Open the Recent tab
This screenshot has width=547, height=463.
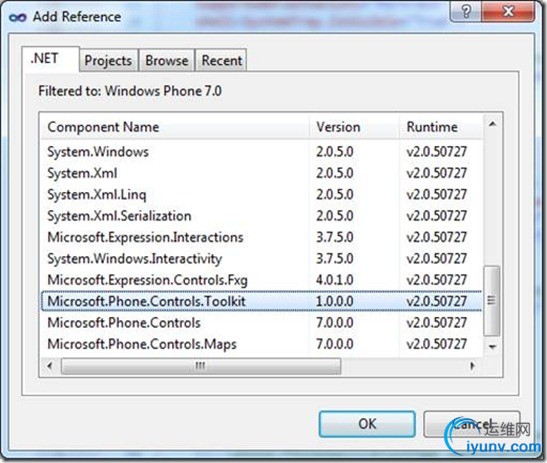pyautogui.click(x=222, y=60)
